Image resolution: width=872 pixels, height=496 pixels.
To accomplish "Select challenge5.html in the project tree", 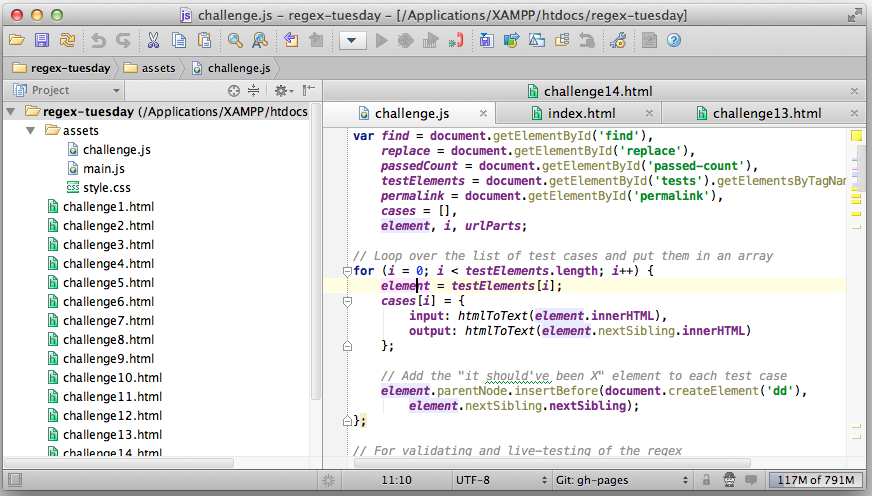I will click(101, 282).
